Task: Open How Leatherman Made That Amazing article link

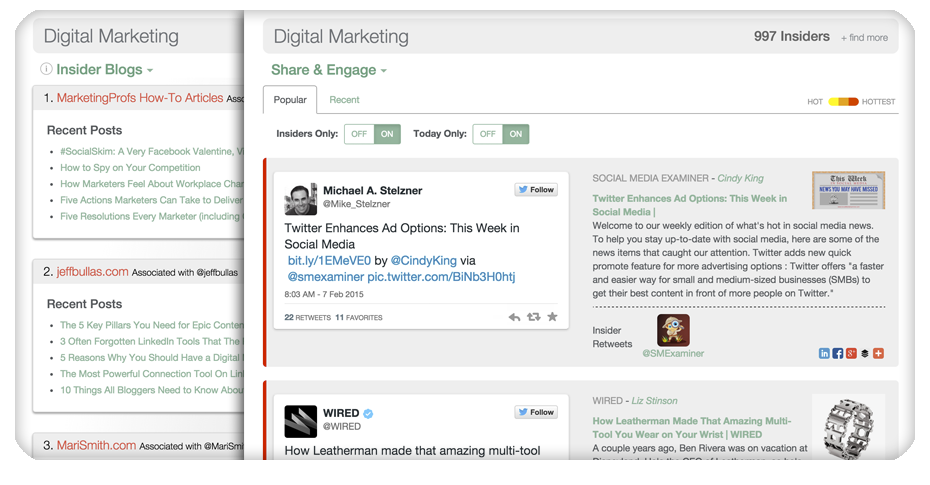Action: (x=692, y=427)
